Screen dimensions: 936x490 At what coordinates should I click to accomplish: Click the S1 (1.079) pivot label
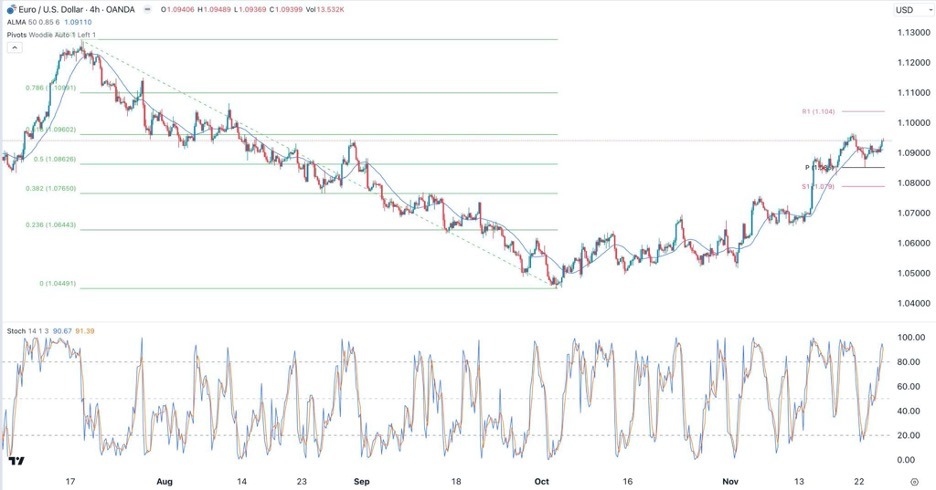(818, 187)
